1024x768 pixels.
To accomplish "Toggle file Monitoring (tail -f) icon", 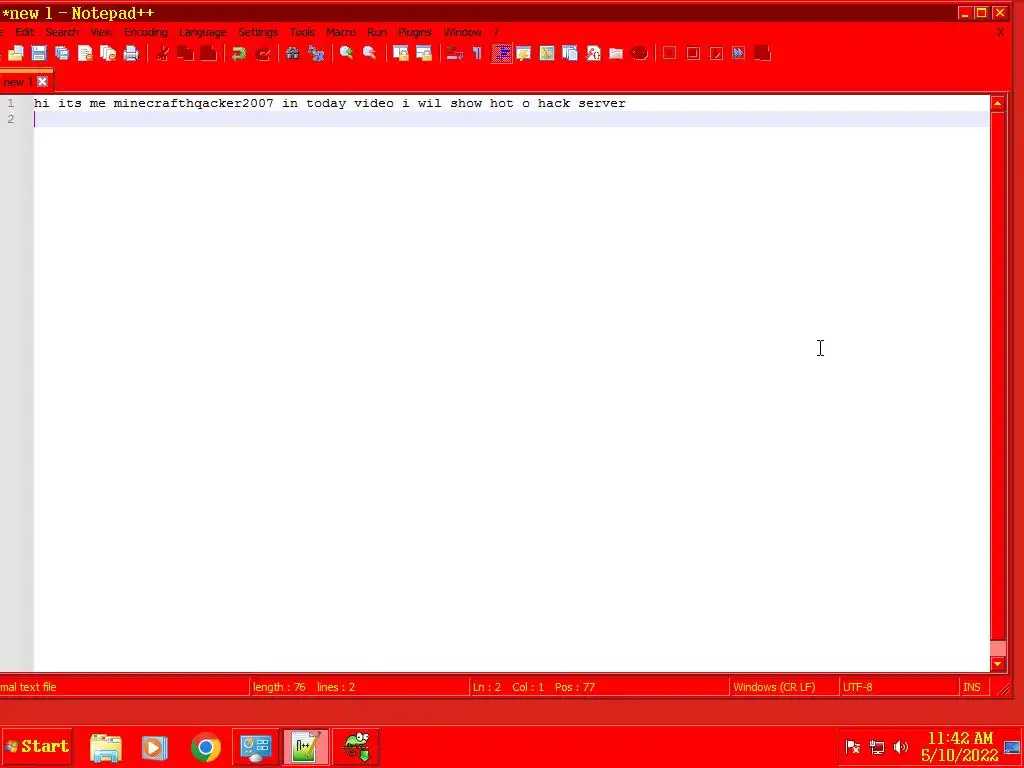I will pos(639,54).
